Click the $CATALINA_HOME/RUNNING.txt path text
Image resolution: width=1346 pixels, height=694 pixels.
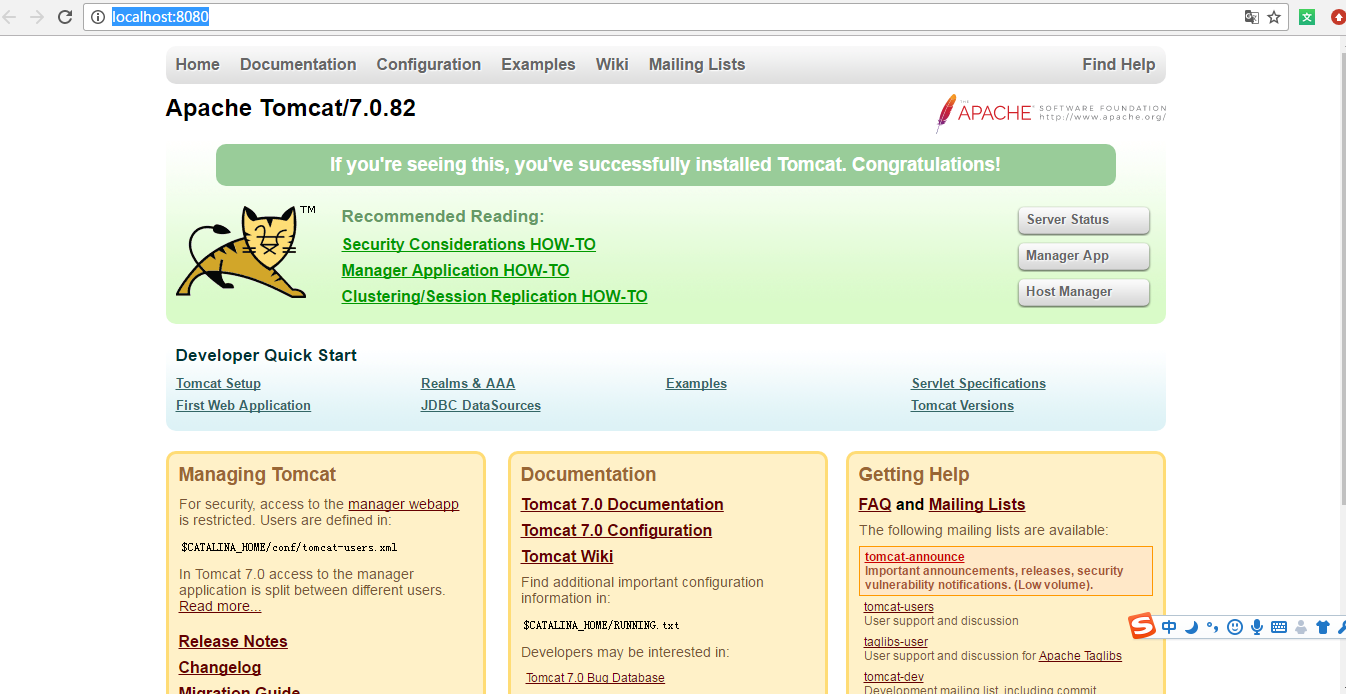click(601, 625)
